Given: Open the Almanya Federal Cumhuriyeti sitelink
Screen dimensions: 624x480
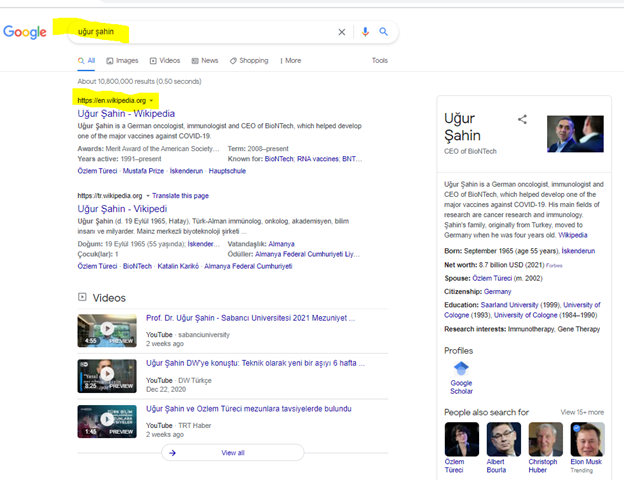Looking at the screenshot, I should point(248,266).
